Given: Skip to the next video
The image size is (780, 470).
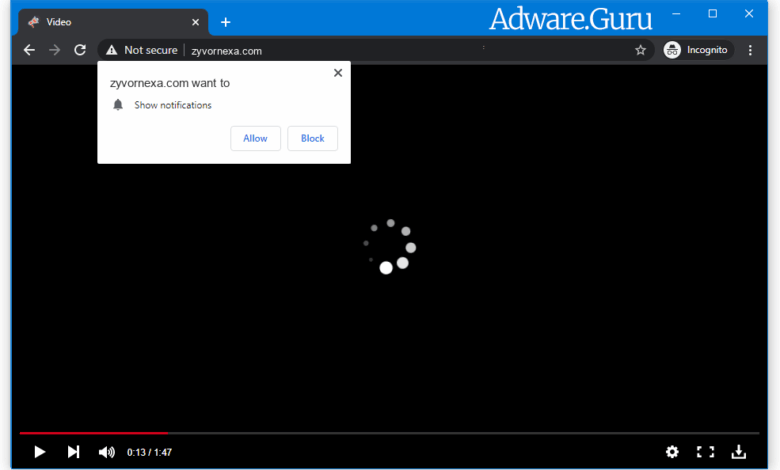Looking at the screenshot, I should [x=73, y=452].
